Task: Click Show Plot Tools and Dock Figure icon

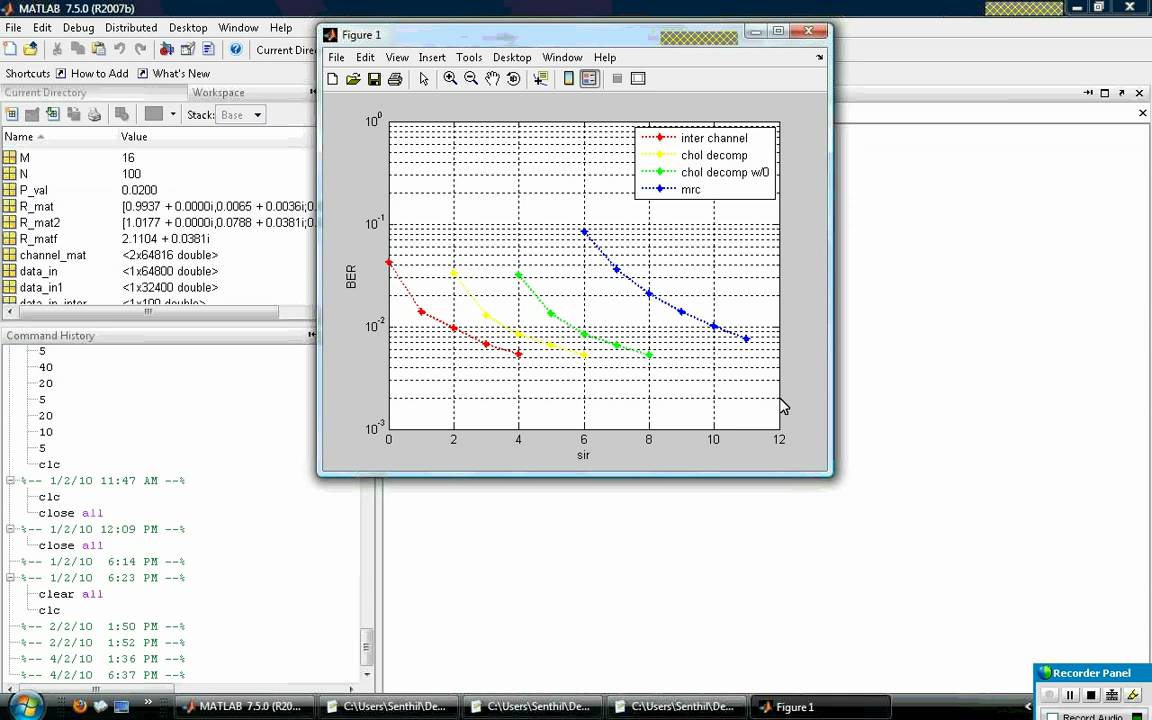Action: click(638, 79)
